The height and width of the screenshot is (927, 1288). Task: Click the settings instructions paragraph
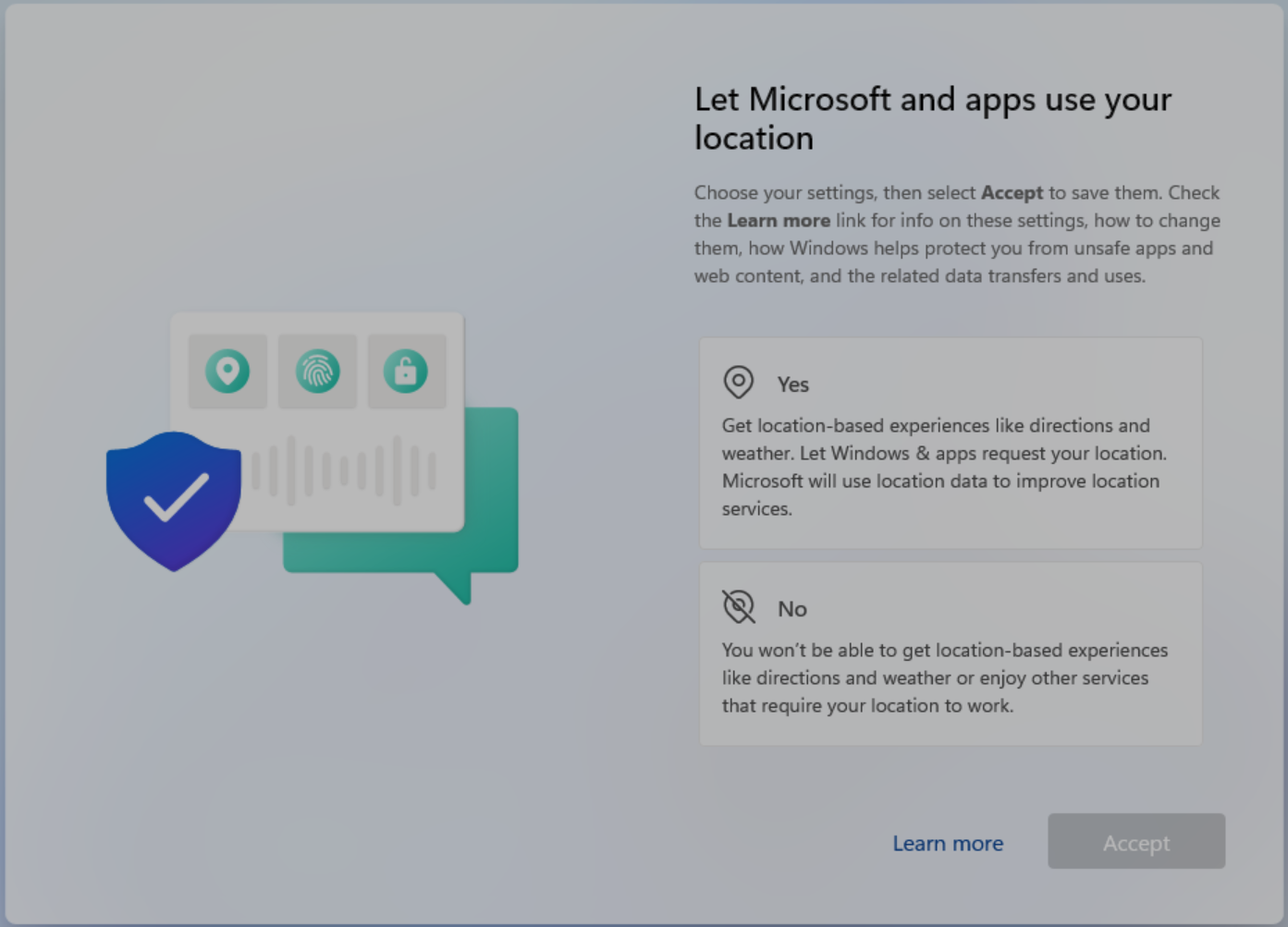(956, 234)
